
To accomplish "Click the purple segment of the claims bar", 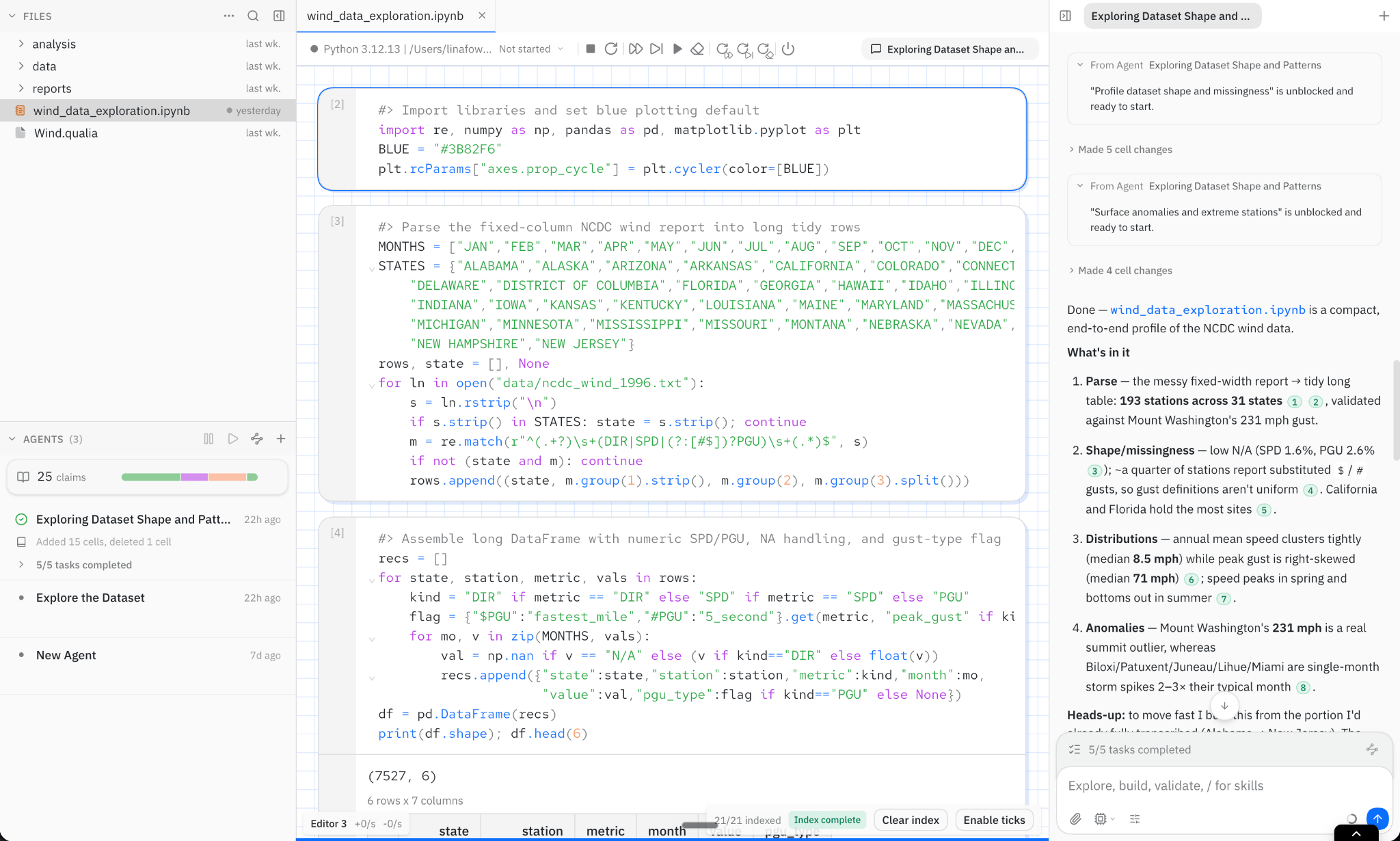I will [x=194, y=477].
